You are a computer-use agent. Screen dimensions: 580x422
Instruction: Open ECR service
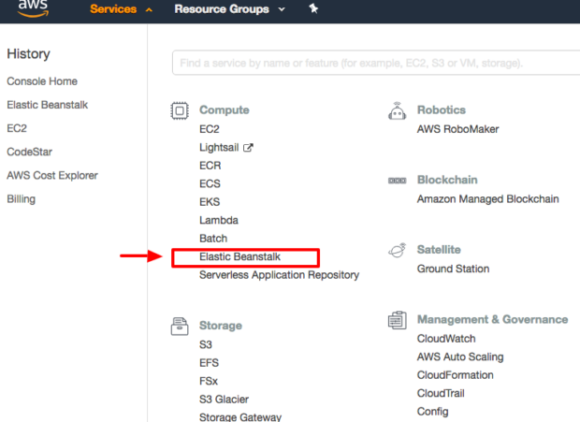[x=210, y=165]
